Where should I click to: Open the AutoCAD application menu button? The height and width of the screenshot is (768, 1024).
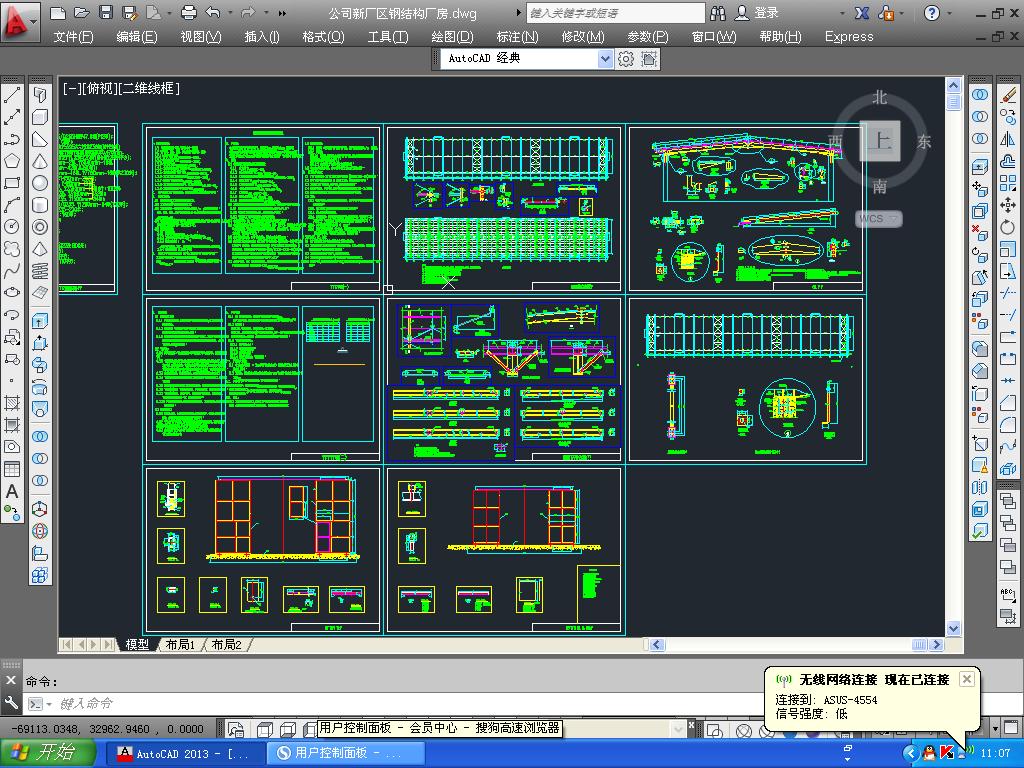click(20, 20)
